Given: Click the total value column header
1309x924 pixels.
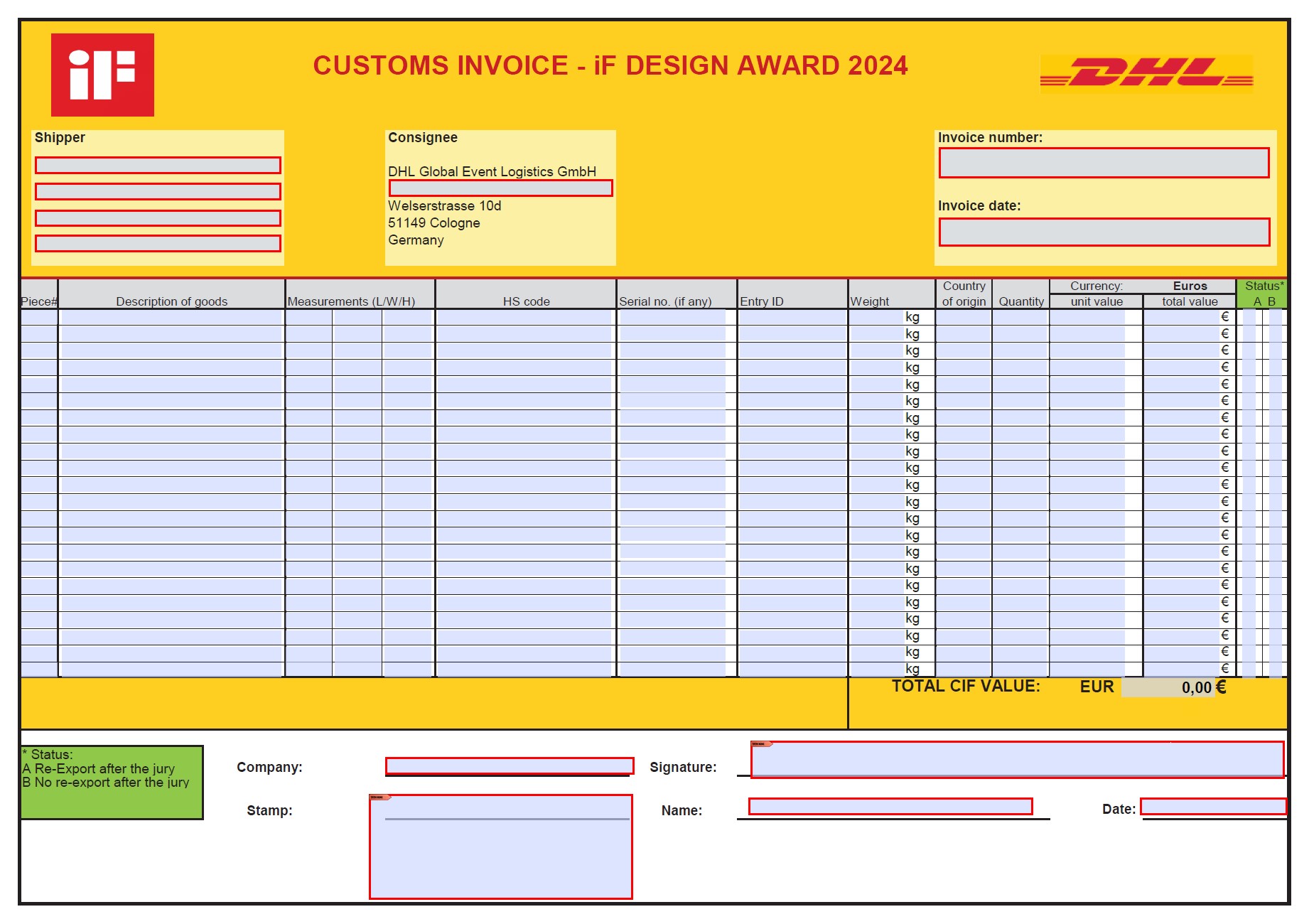Looking at the screenshot, I should coord(1190,301).
